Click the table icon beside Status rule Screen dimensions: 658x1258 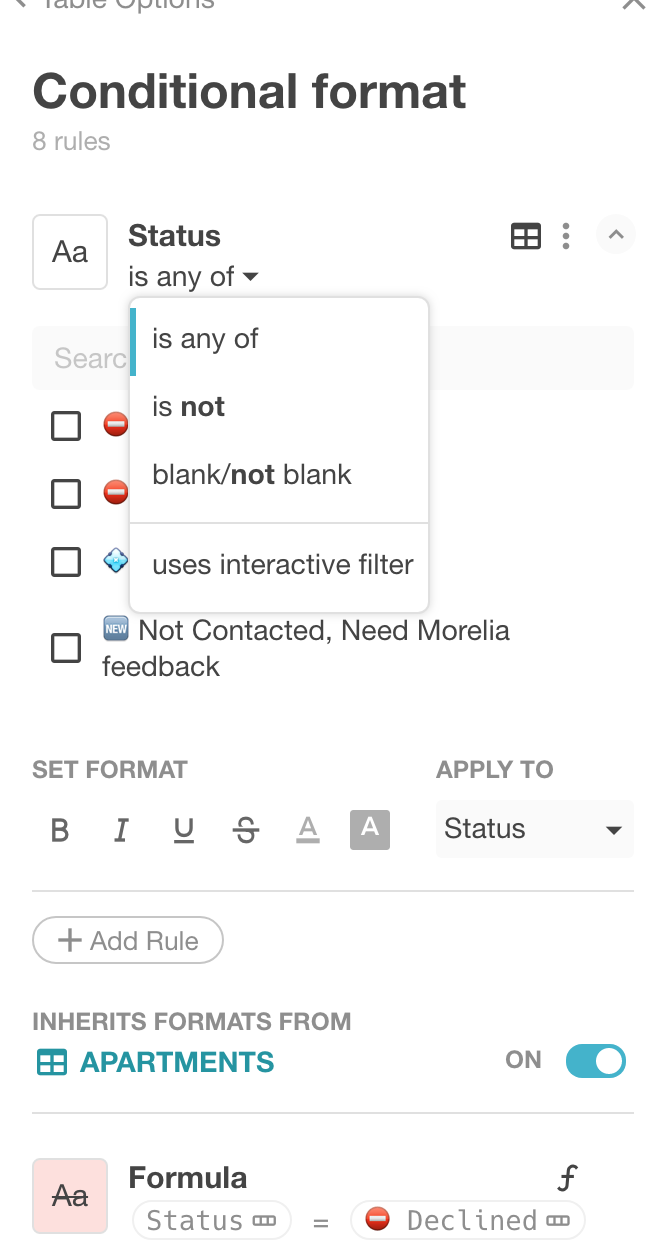coord(525,236)
